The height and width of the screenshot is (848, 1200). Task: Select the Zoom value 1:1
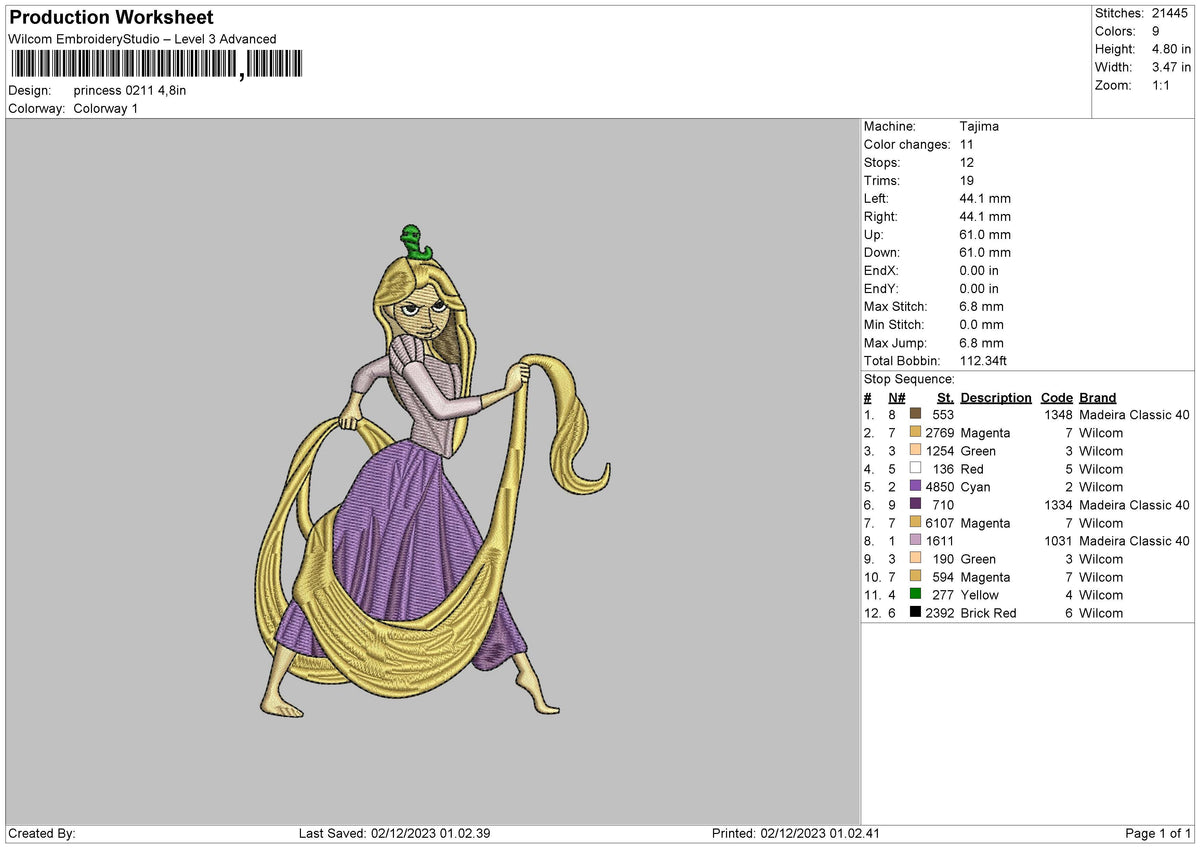pos(1161,85)
